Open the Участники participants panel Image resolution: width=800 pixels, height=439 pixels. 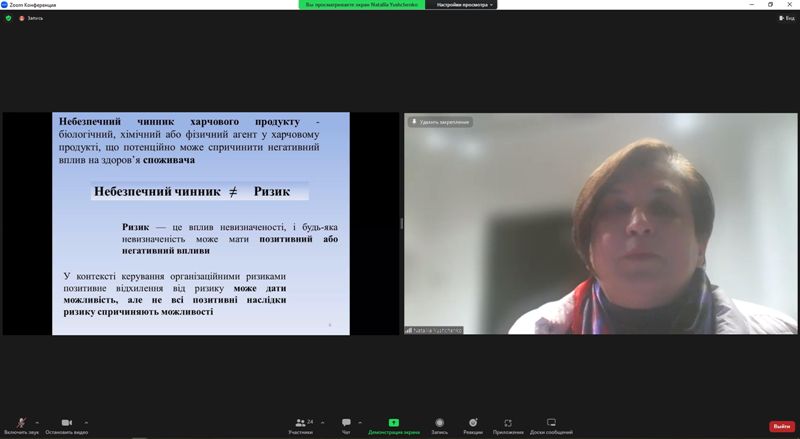click(301, 426)
